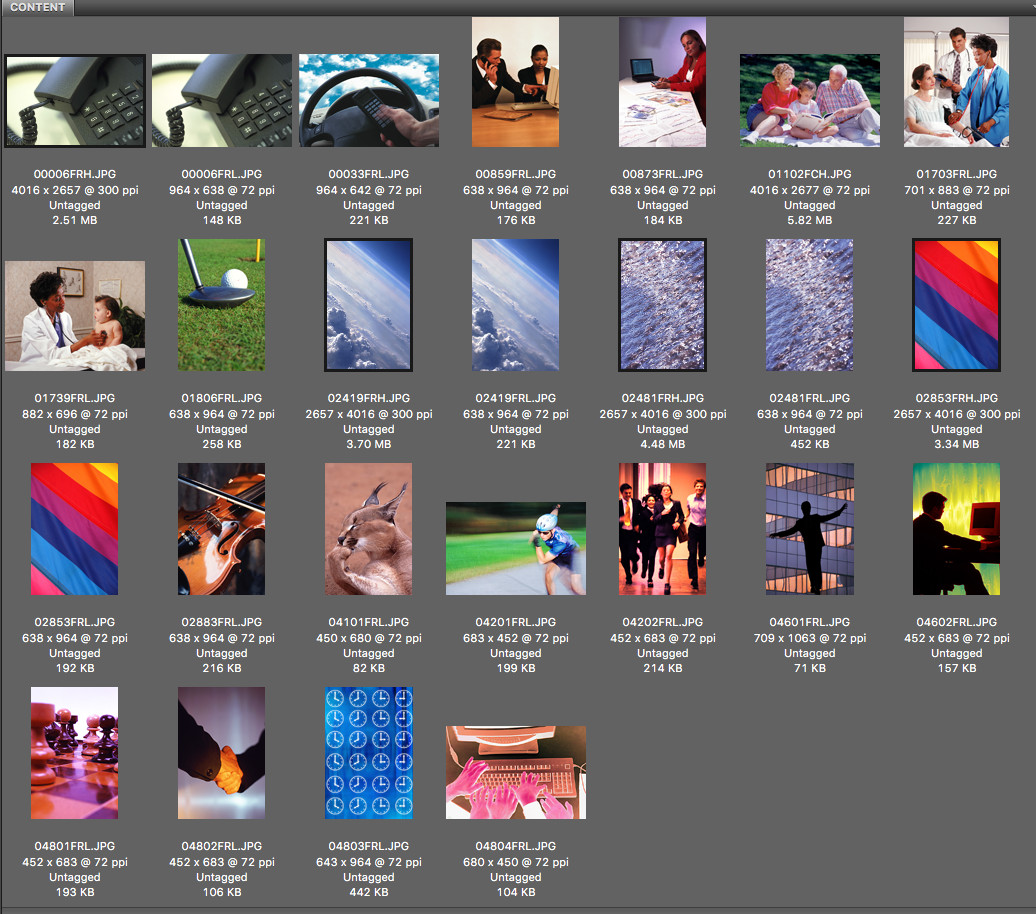Viewport: 1036px width, 914px height.
Task: Click the filename 02481FRH.JPG
Action: click(662, 399)
